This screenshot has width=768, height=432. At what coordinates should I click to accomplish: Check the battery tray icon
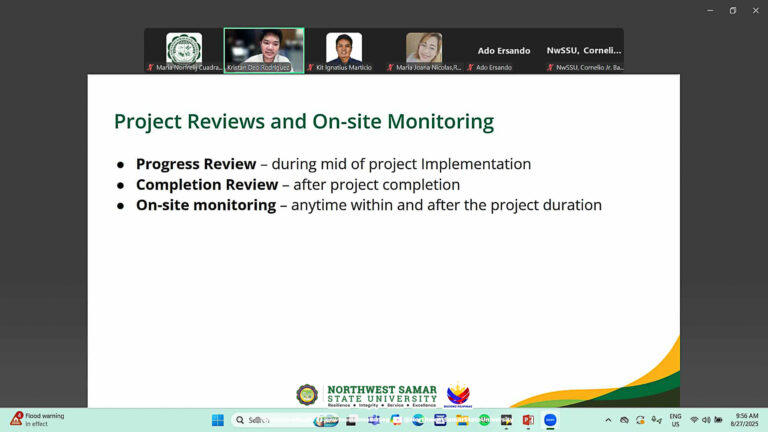(718, 420)
